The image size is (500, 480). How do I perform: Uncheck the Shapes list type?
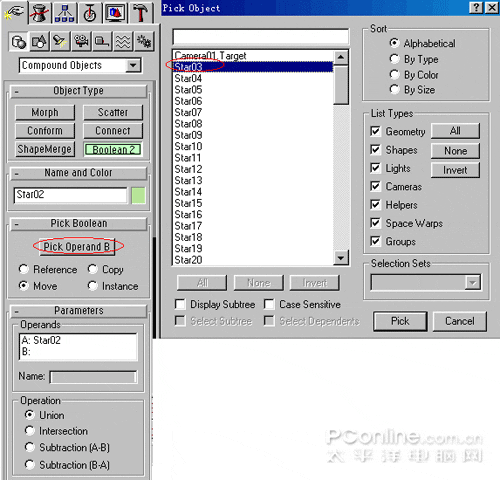tap(375, 150)
